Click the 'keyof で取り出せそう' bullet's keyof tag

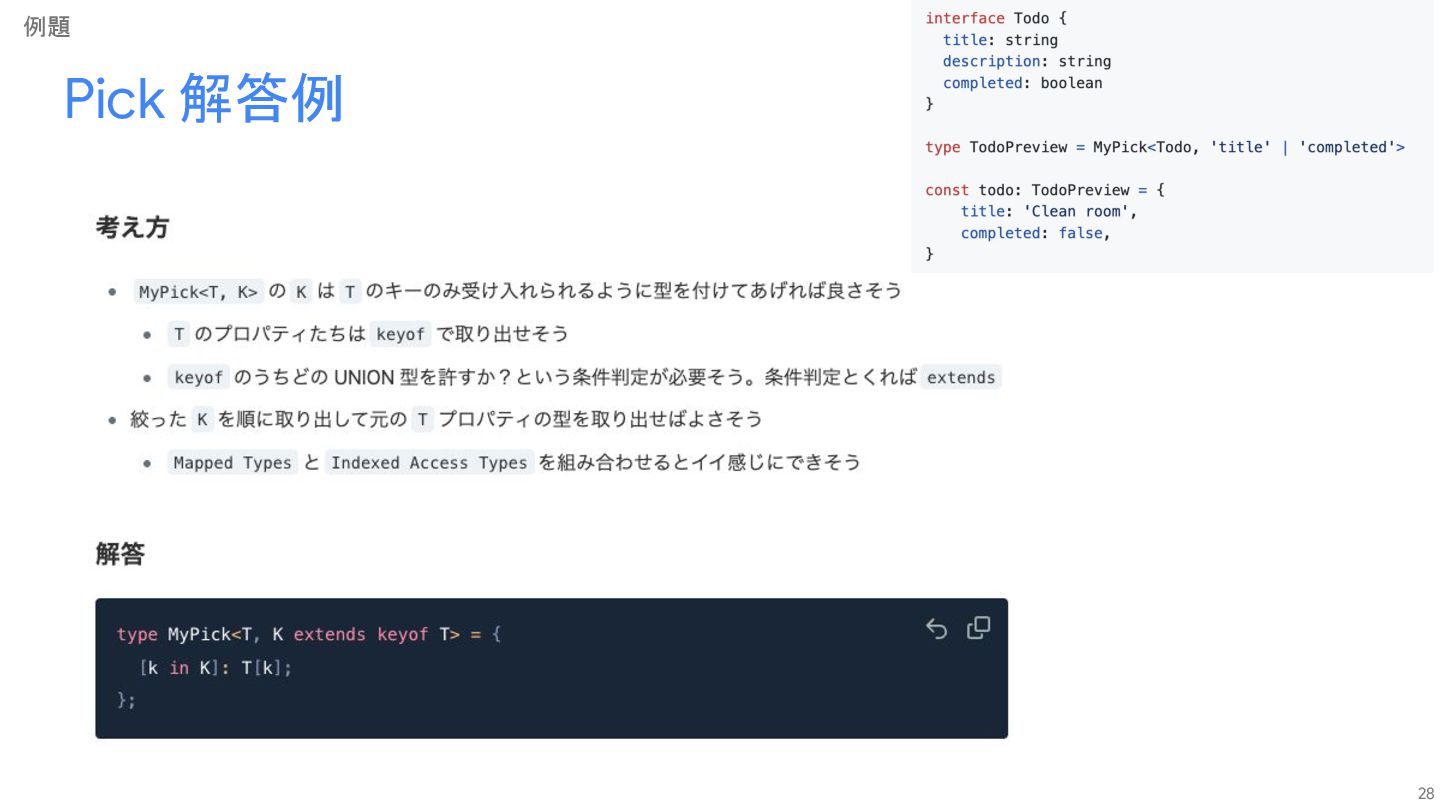tap(400, 335)
